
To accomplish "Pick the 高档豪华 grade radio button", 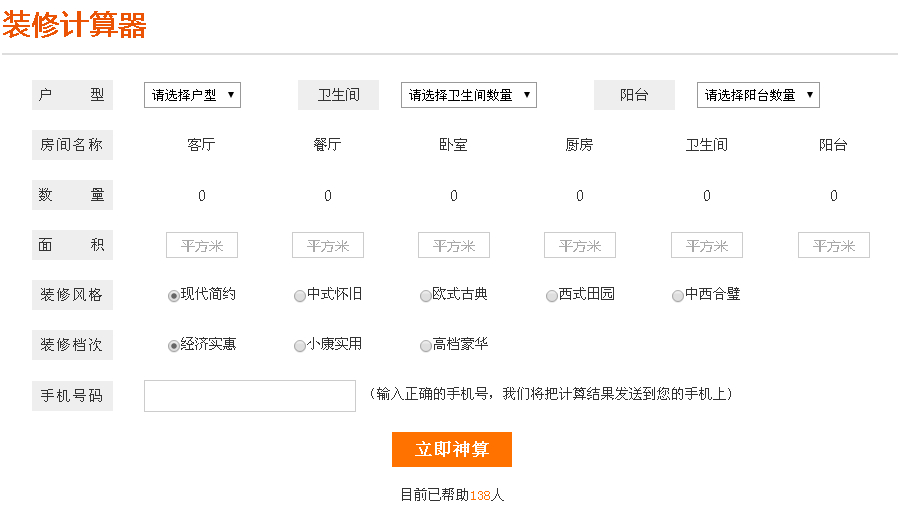I will point(426,346).
